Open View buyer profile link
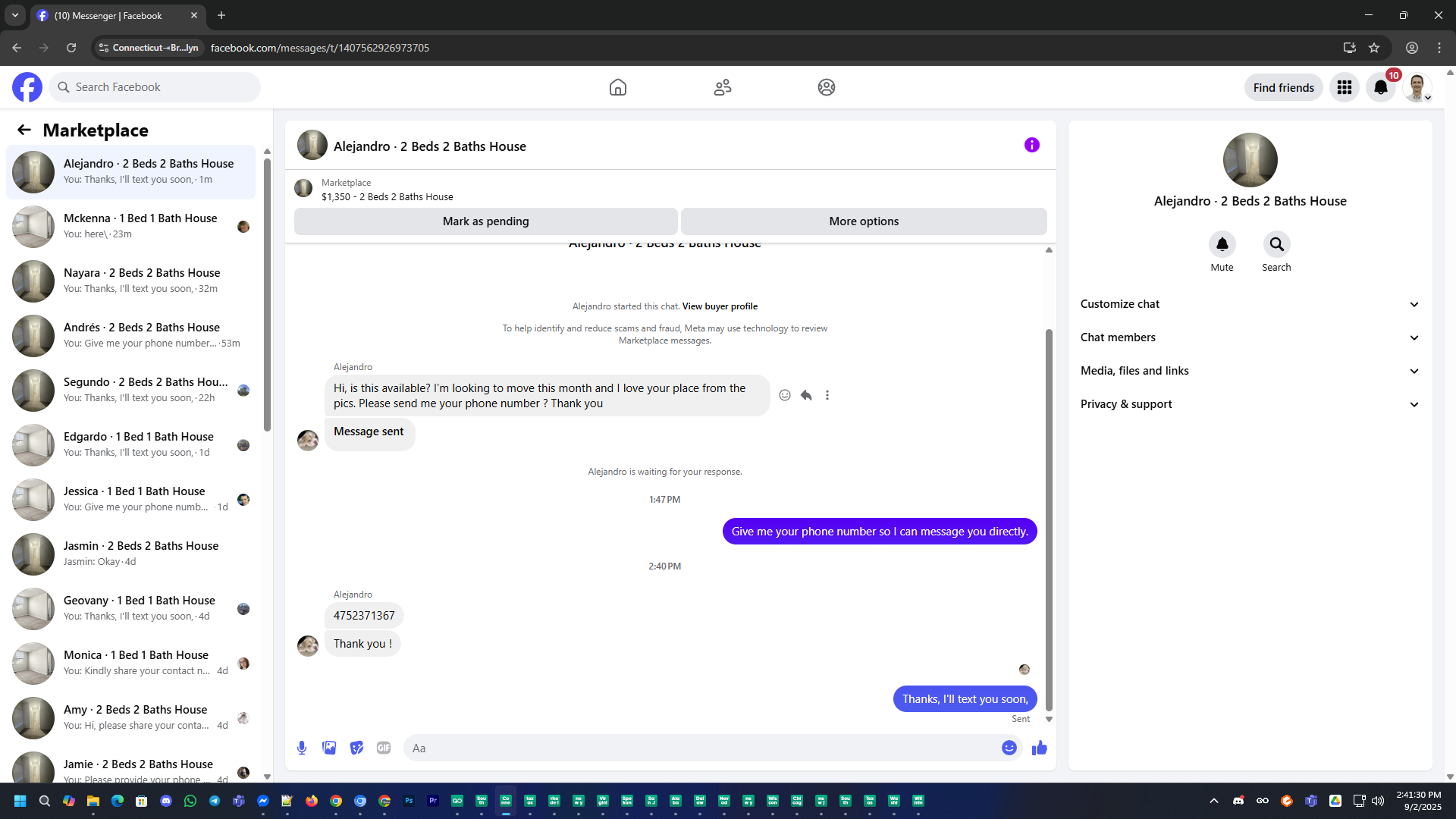Viewport: 1456px width, 819px height. (x=720, y=306)
